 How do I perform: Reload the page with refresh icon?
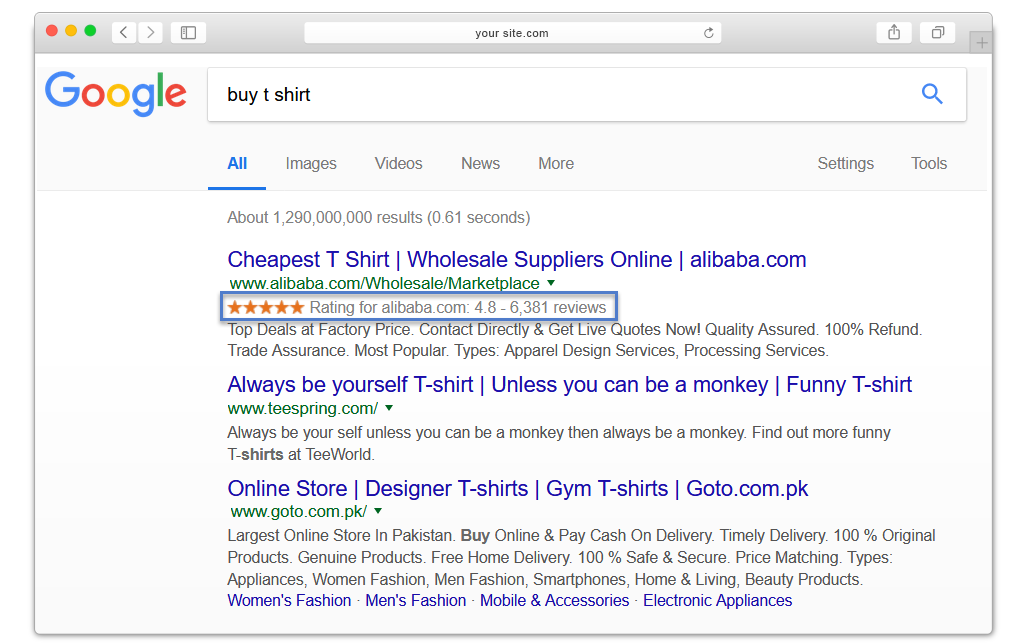709,33
